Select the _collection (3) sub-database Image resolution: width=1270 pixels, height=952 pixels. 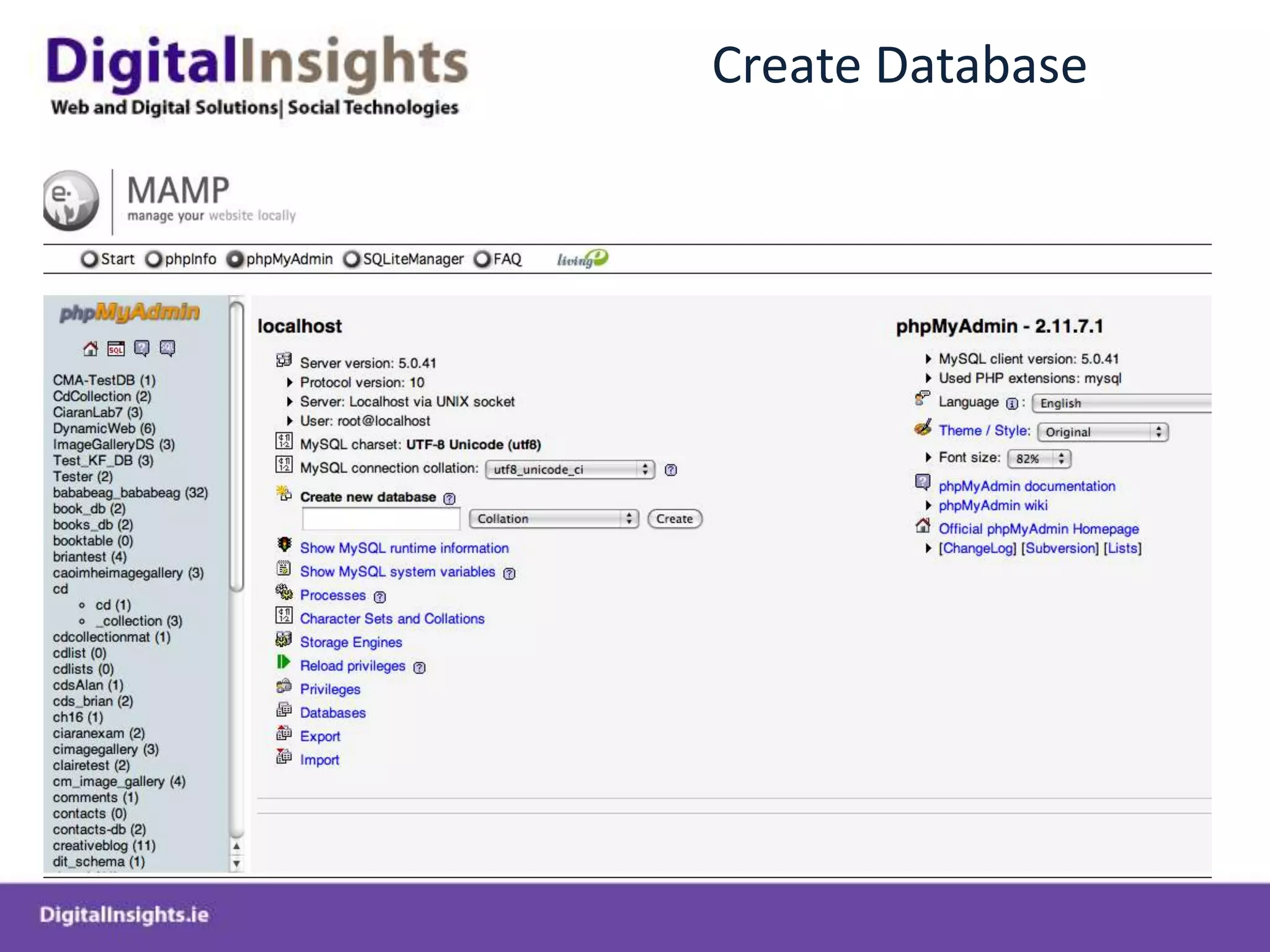139,621
